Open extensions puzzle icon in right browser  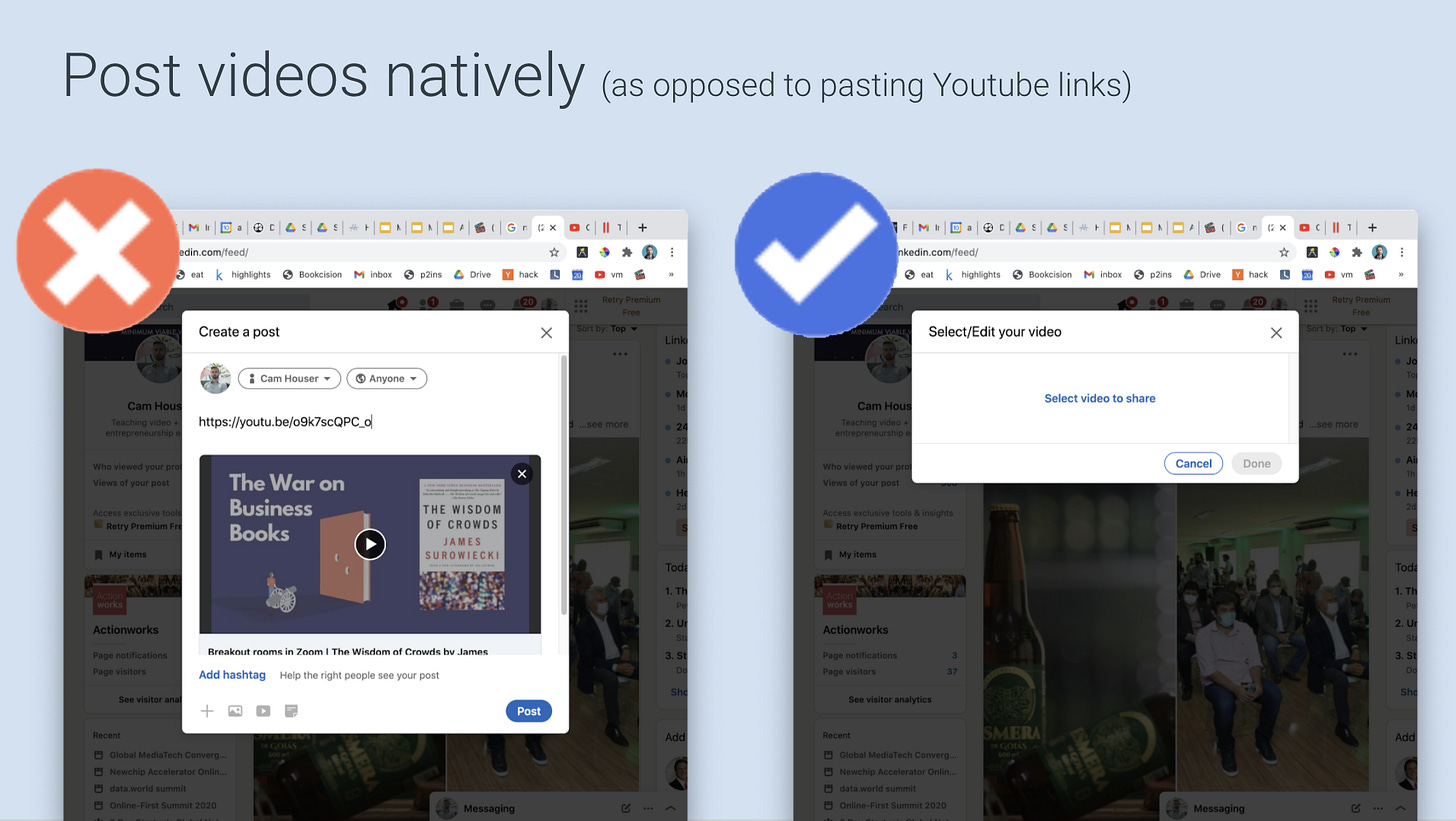point(1357,253)
